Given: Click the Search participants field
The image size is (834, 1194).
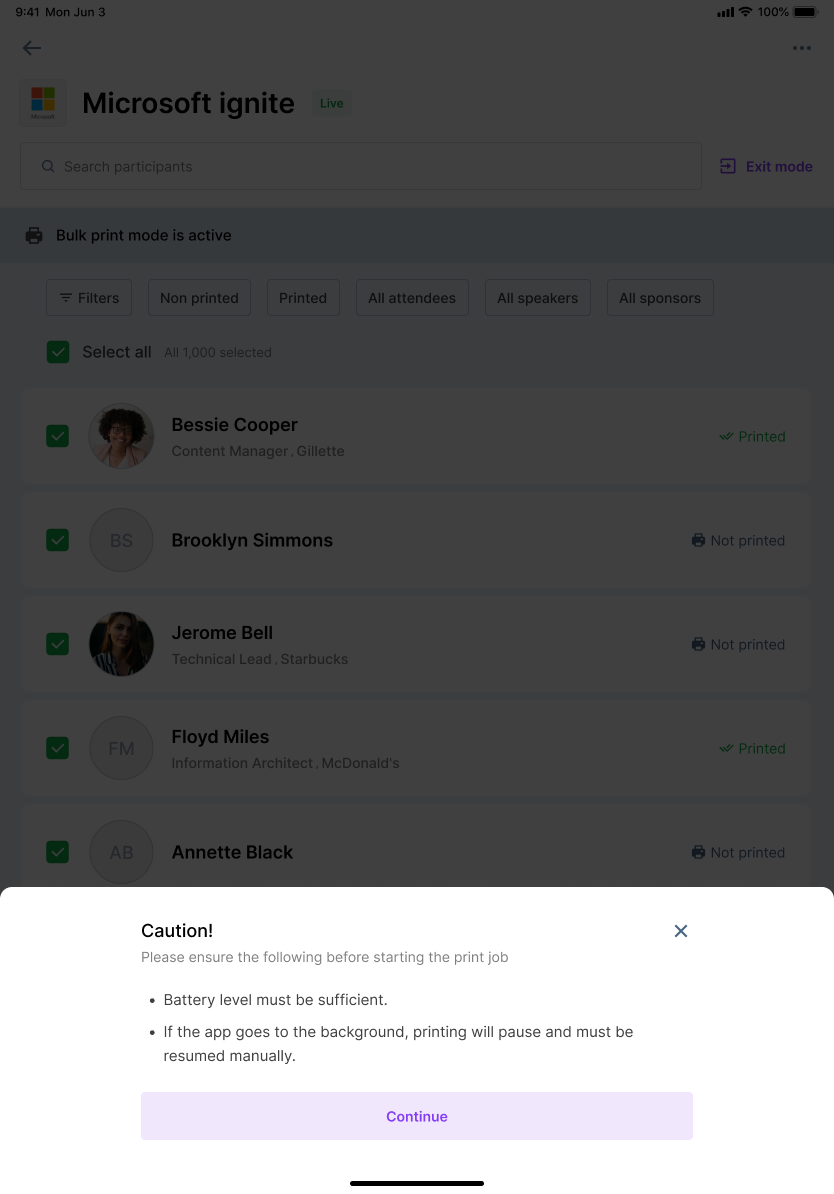Looking at the screenshot, I should tap(360, 166).
